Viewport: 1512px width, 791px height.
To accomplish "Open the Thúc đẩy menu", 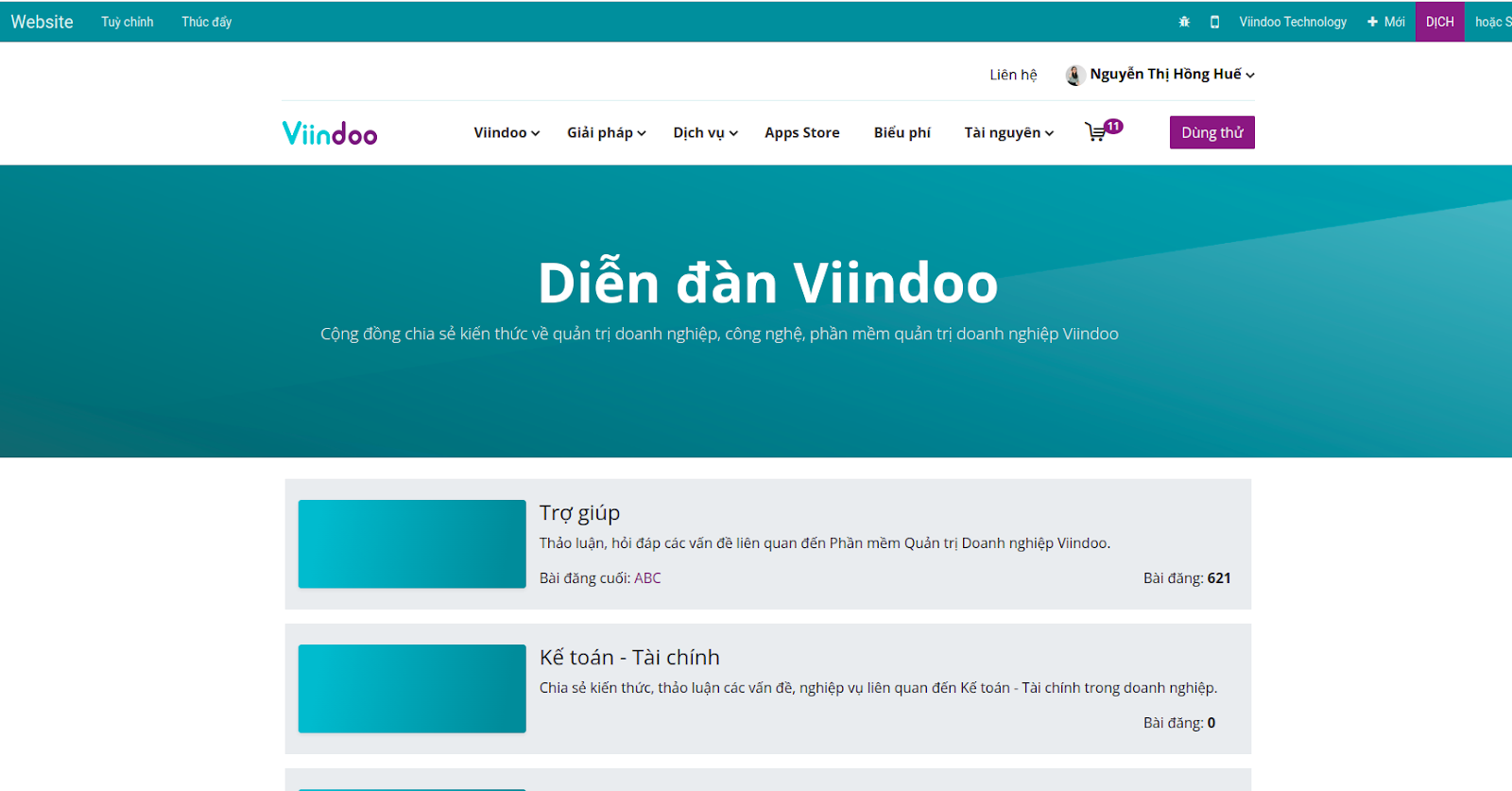I will click(x=207, y=22).
